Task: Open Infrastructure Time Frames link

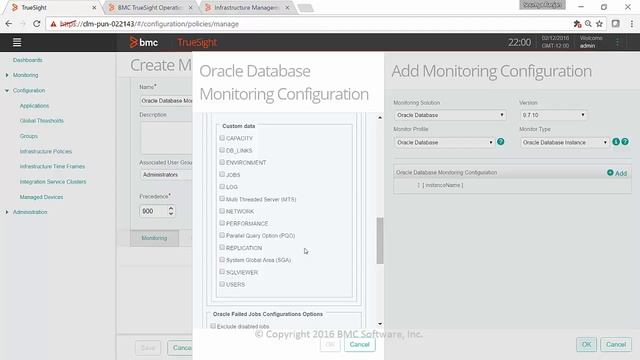Action: (52, 167)
